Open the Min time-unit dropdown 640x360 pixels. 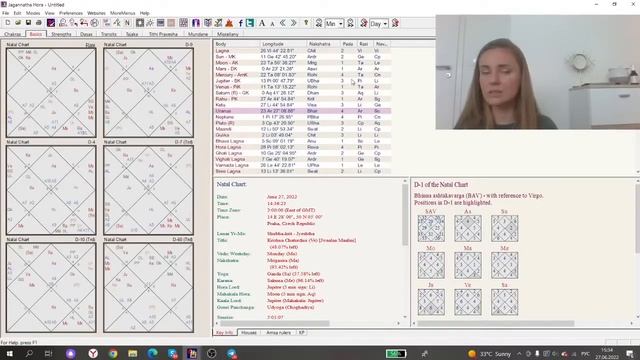click(x=340, y=24)
